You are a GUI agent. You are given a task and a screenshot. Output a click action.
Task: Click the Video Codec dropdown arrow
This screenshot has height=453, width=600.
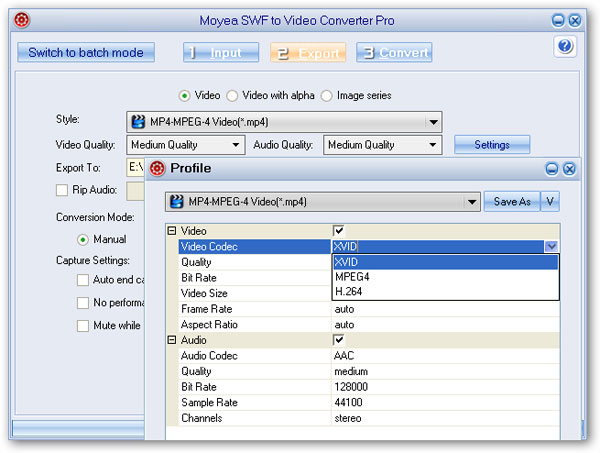coord(551,246)
